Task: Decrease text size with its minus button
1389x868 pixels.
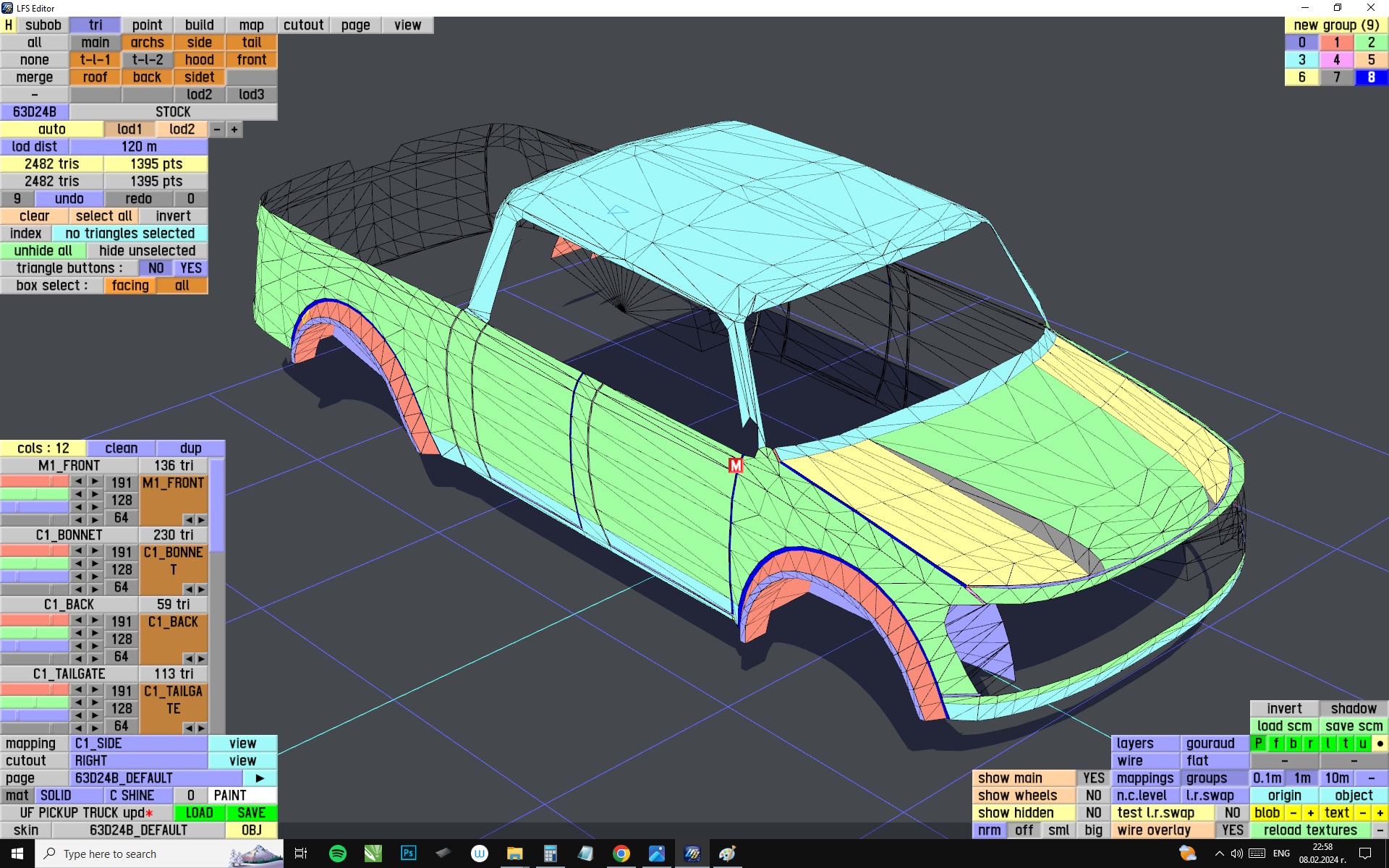Action: (x=1362, y=813)
